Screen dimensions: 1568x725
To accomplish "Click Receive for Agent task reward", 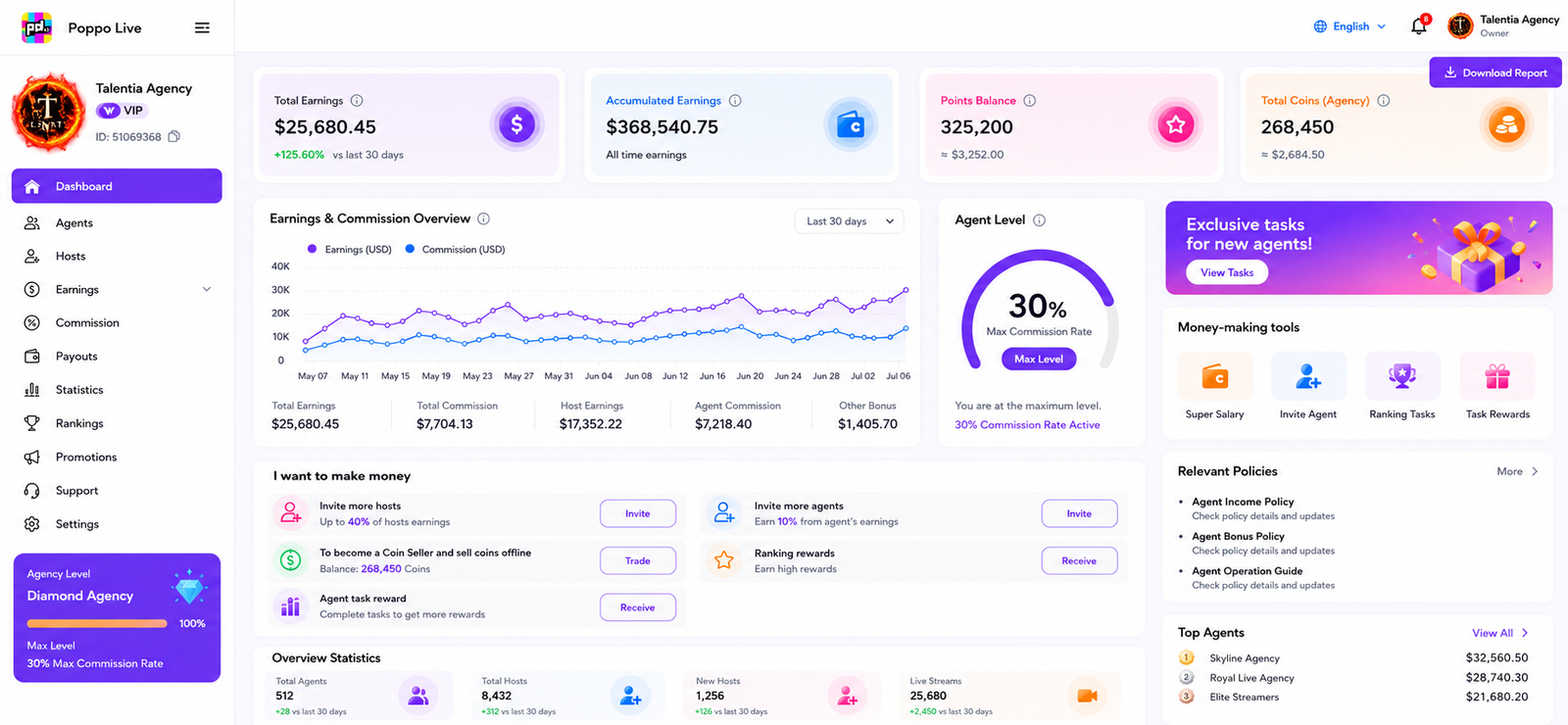I will coord(638,607).
